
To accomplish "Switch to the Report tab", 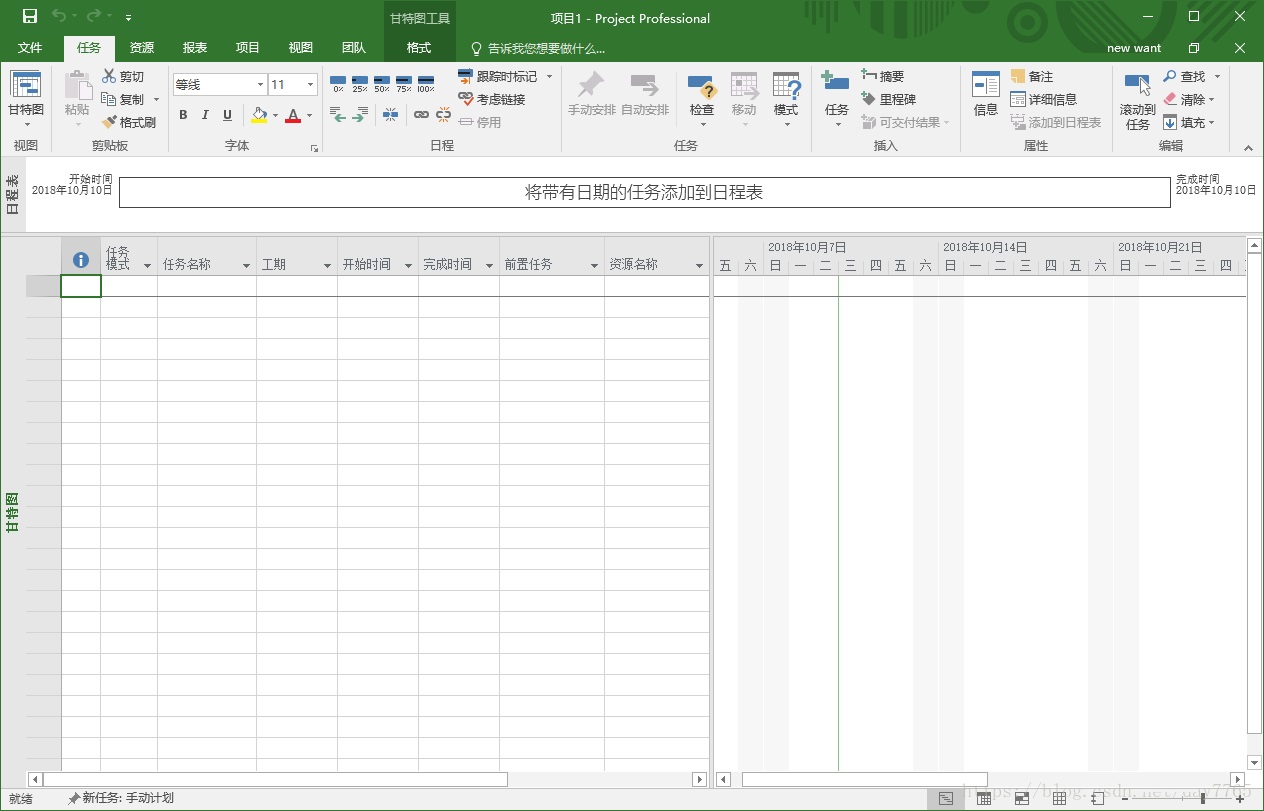I will [195, 48].
